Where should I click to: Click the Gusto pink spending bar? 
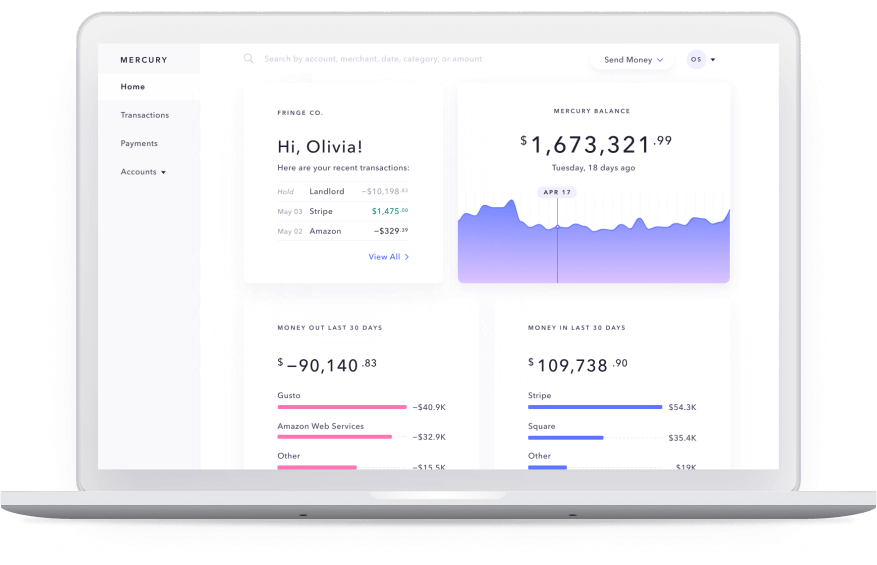(341, 407)
